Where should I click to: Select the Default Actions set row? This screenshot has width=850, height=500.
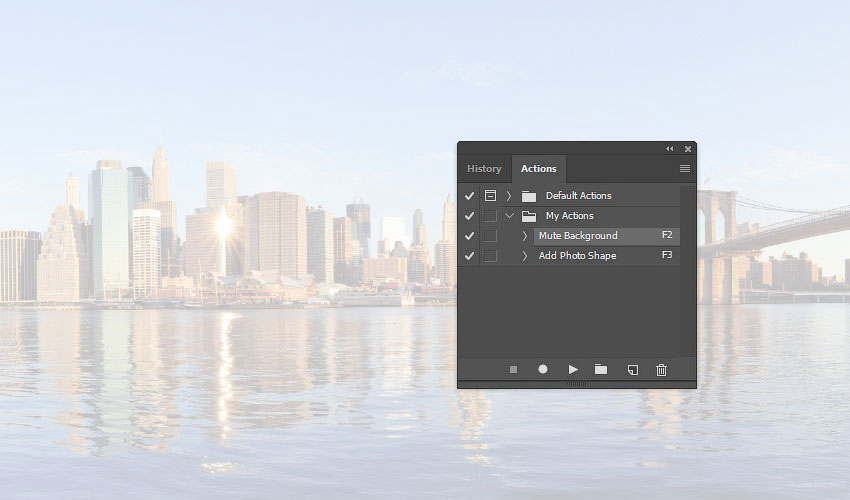(578, 196)
